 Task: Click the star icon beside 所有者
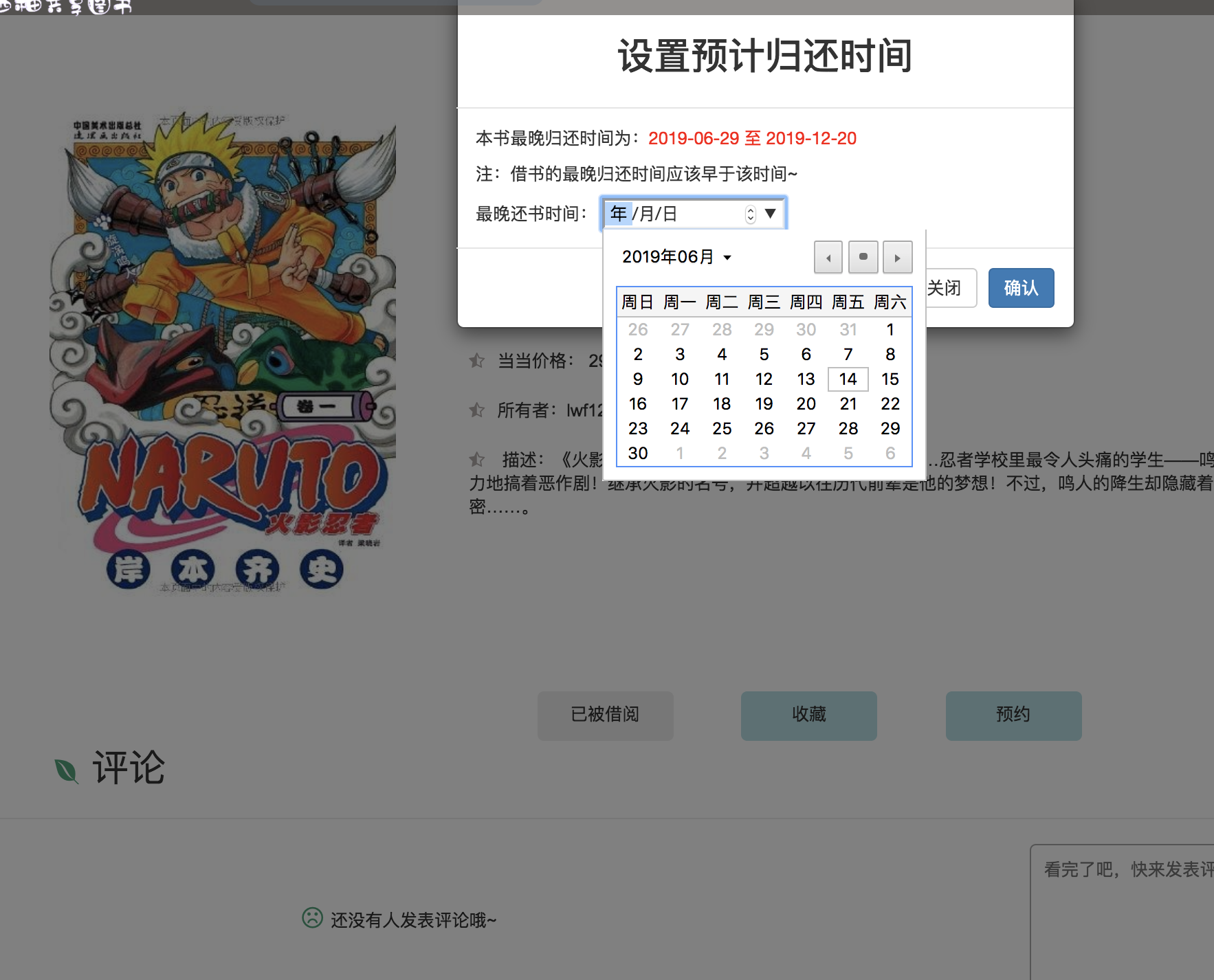[x=476, y=410]
